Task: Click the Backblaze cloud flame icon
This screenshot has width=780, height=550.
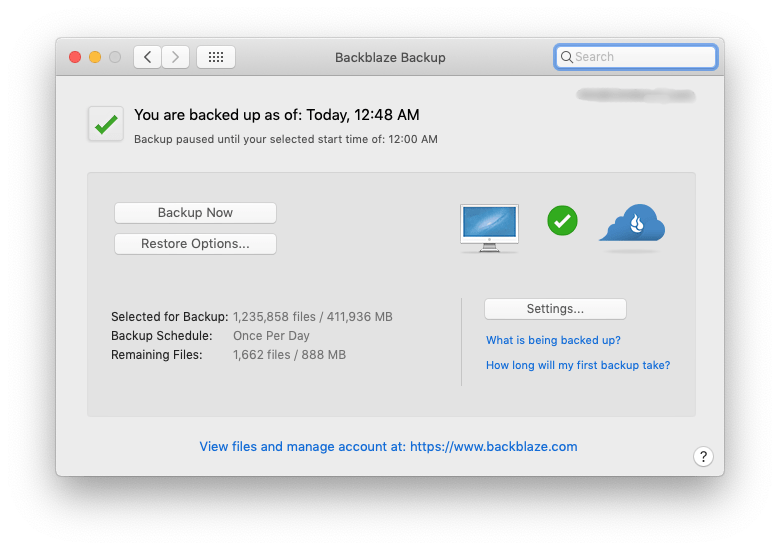Action: pos(633,223)
